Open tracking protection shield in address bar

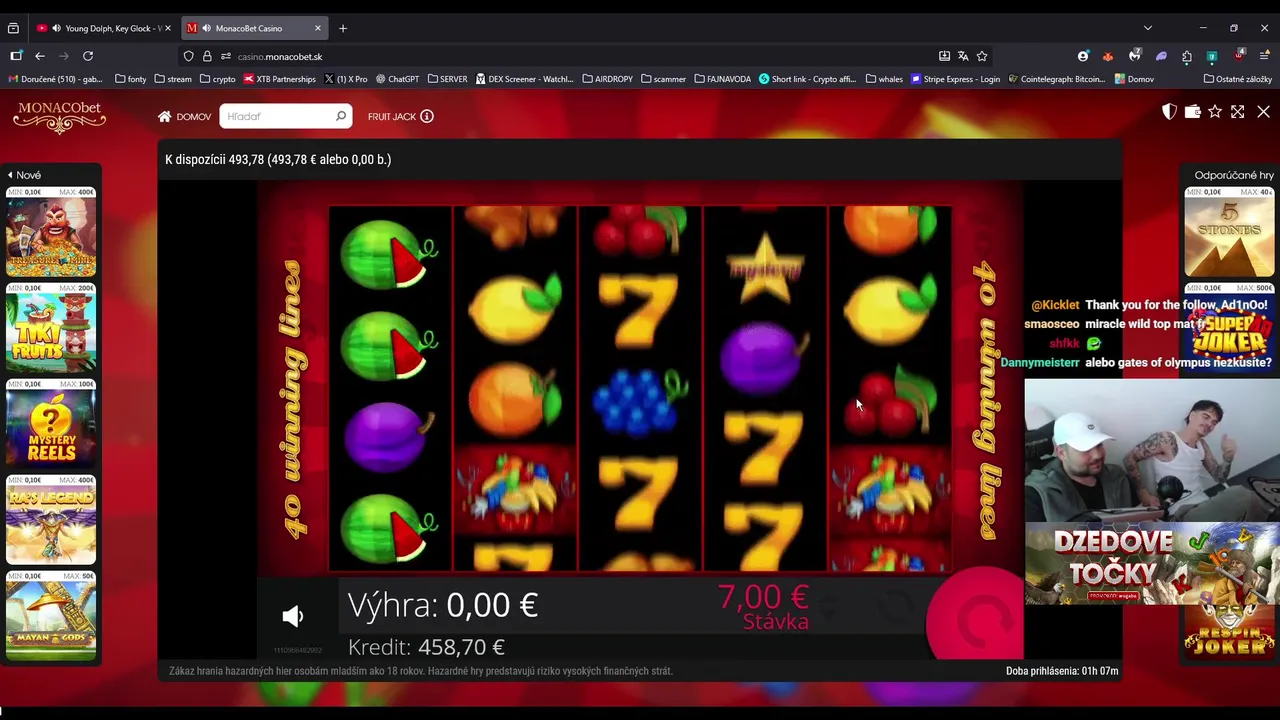pos(190,56)
